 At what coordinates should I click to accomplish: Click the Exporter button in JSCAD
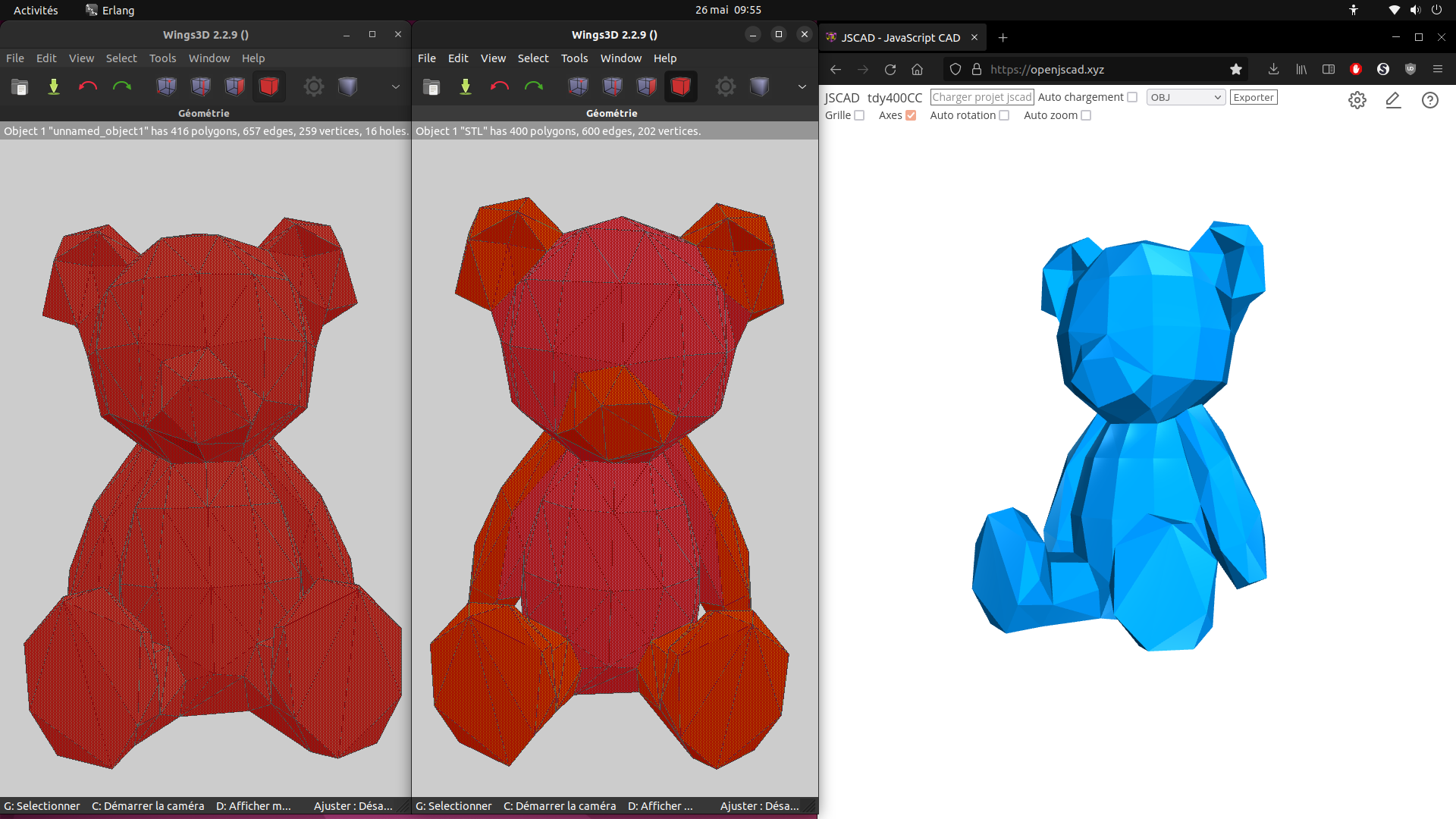[1254, 97]
